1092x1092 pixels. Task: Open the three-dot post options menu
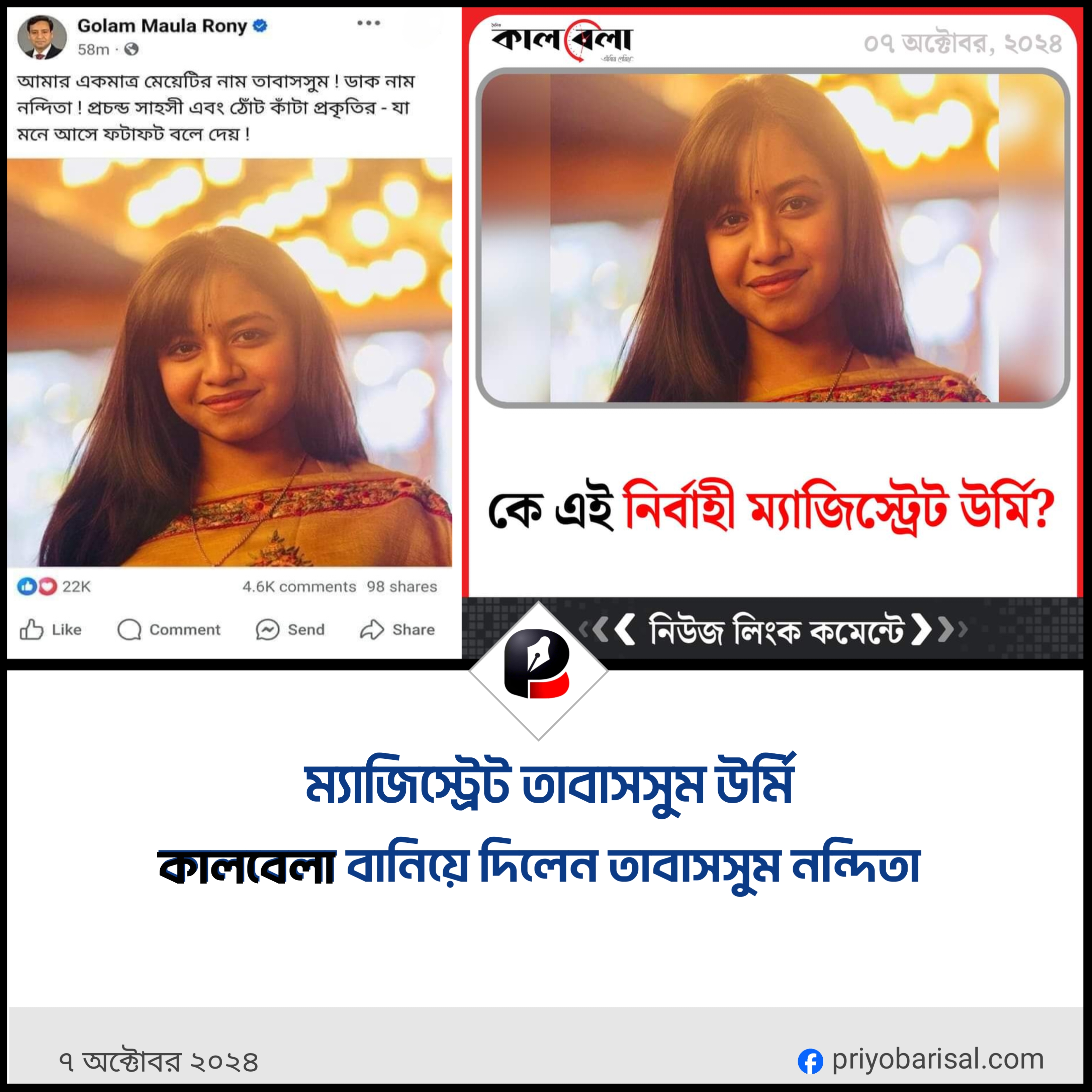369,23
